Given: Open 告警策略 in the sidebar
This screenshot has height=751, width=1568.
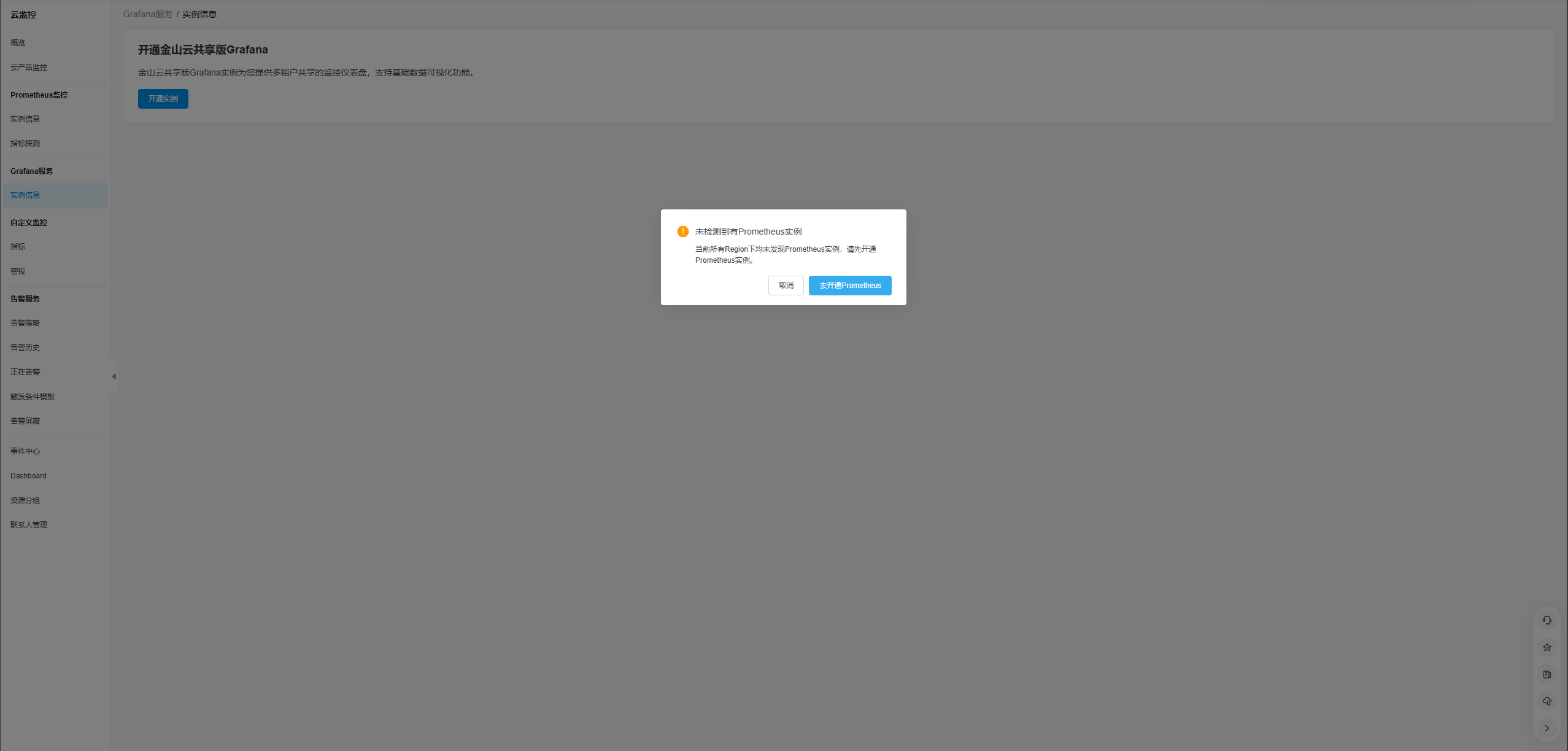Looking at the screenshot, I should coord(25,323).
